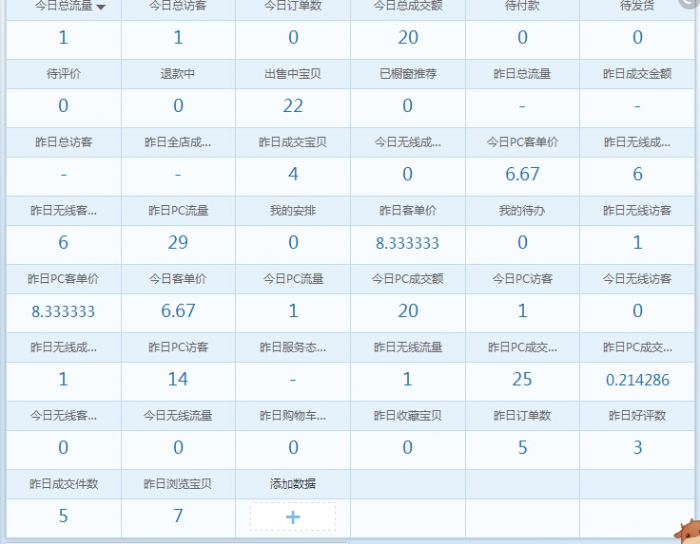Click the 待发货 count value
This screenshot has width=700, height=544.
[x=638, y=38]
